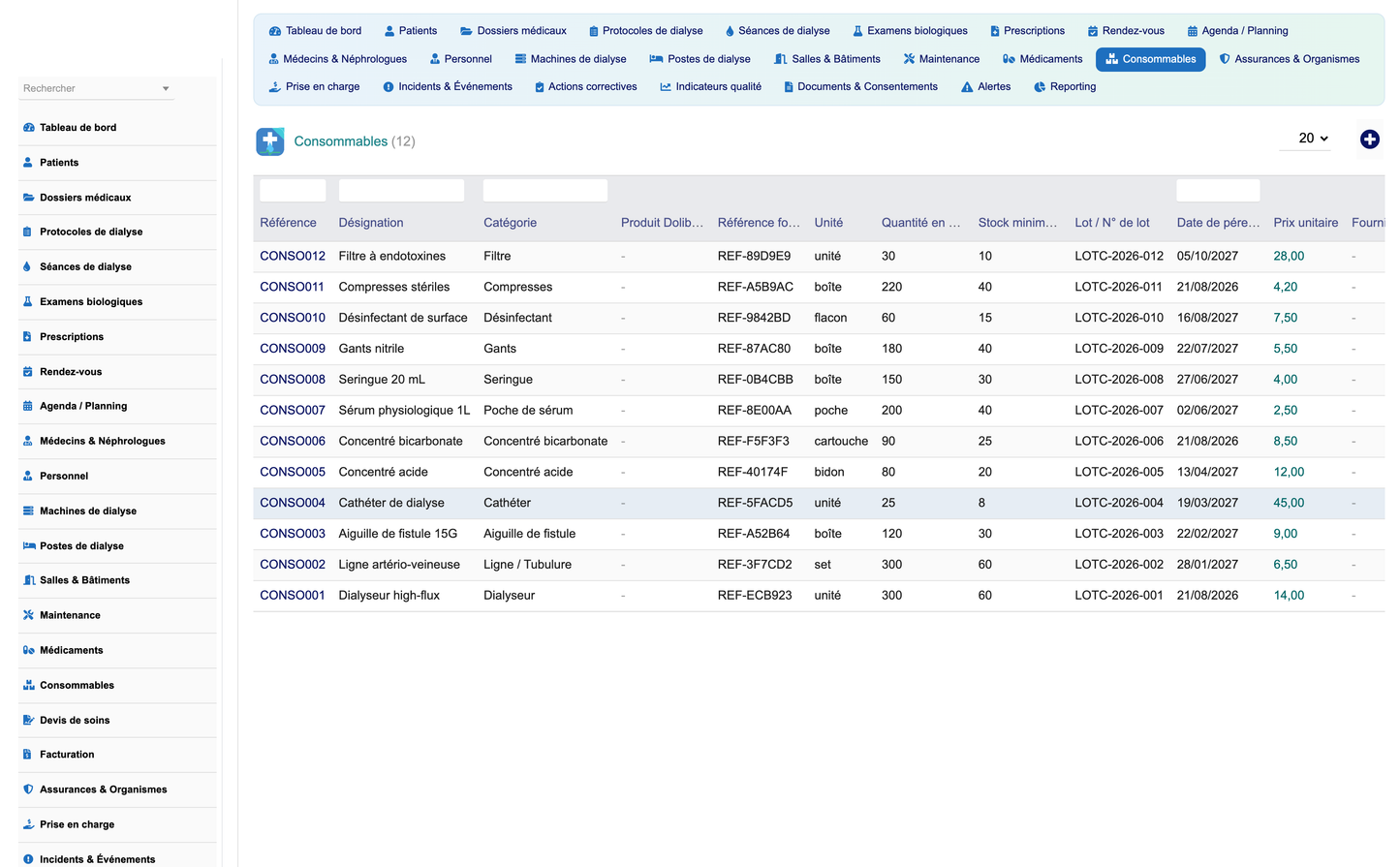Click the Médicaments sidebar pills icon
Screen dimensions: 1400x867
pos(29,651)
